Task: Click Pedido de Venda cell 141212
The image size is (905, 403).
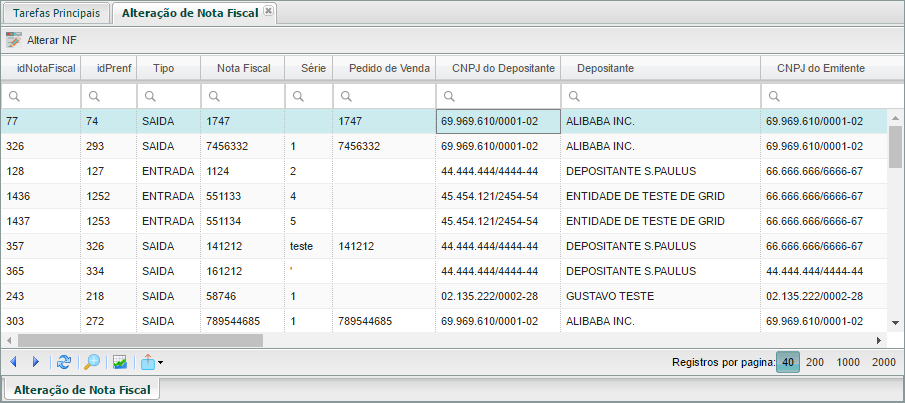Action: pyautogui.click(x=384, y=246)
